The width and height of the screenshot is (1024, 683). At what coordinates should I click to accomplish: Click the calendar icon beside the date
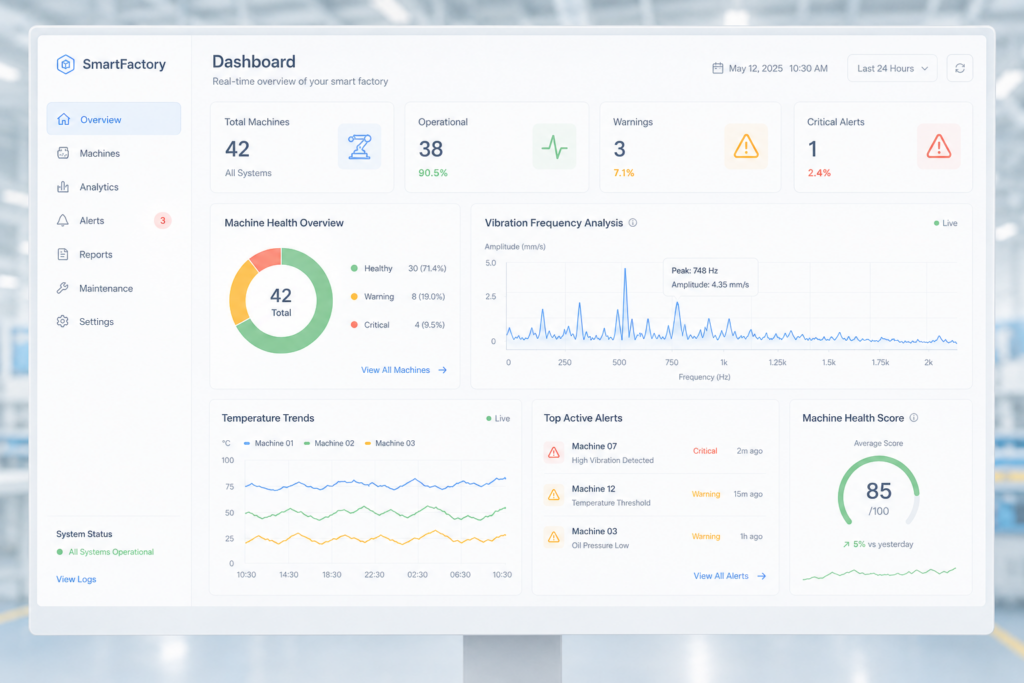718,68
